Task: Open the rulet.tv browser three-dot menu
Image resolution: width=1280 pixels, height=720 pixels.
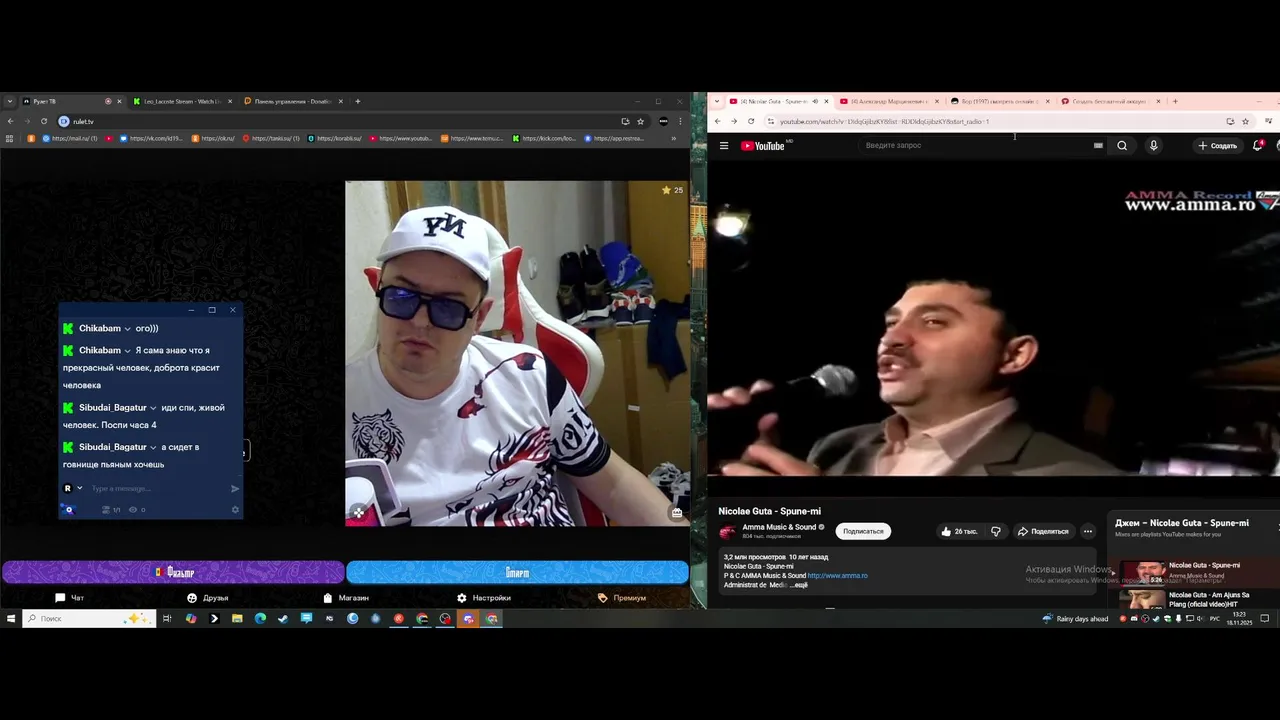Action: 681,121
